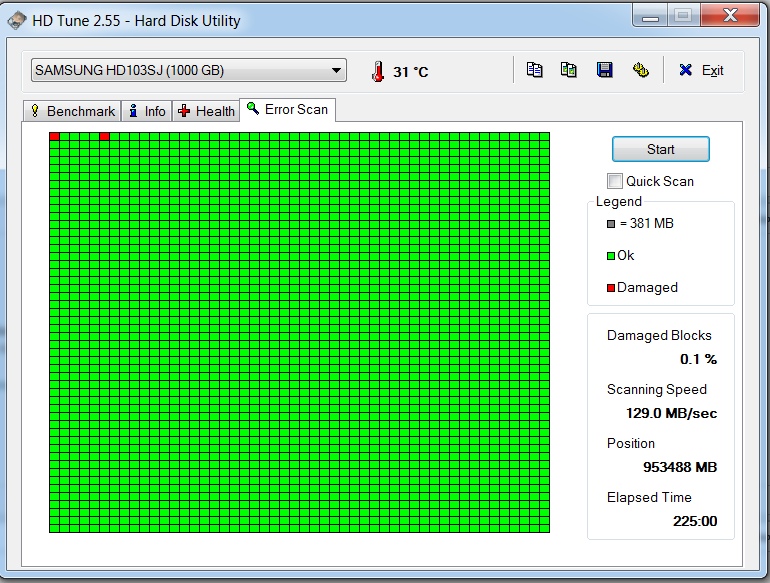
Task: Open the options icon with wrench
Action: 640,70
